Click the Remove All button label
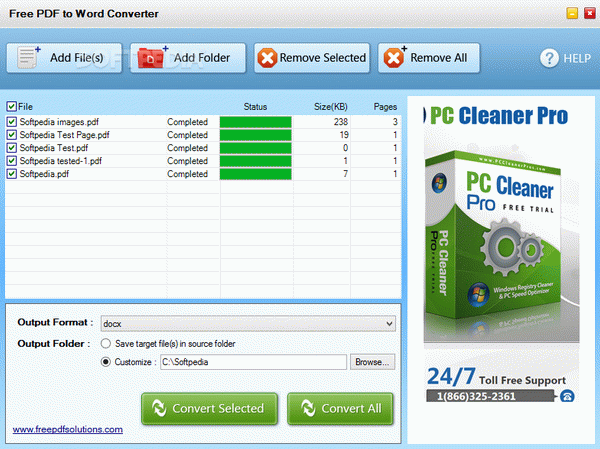 439,58
